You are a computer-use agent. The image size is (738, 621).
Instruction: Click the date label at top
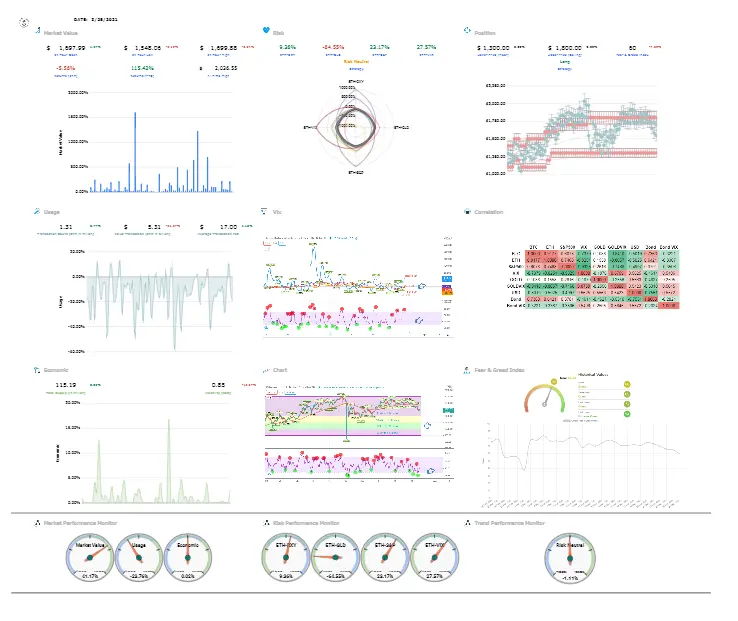click(x=96, y=20)
